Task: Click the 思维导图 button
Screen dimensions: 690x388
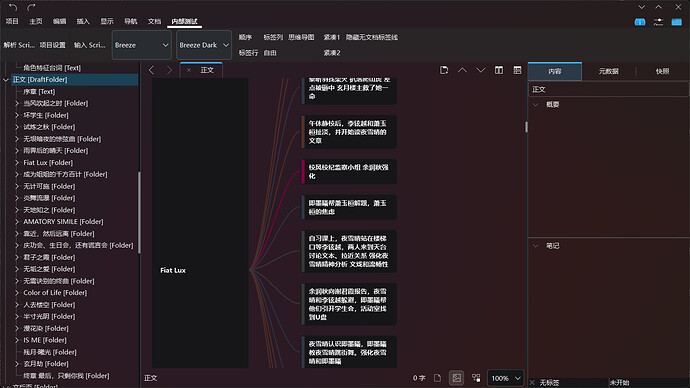Action: [x=301, y=37]
